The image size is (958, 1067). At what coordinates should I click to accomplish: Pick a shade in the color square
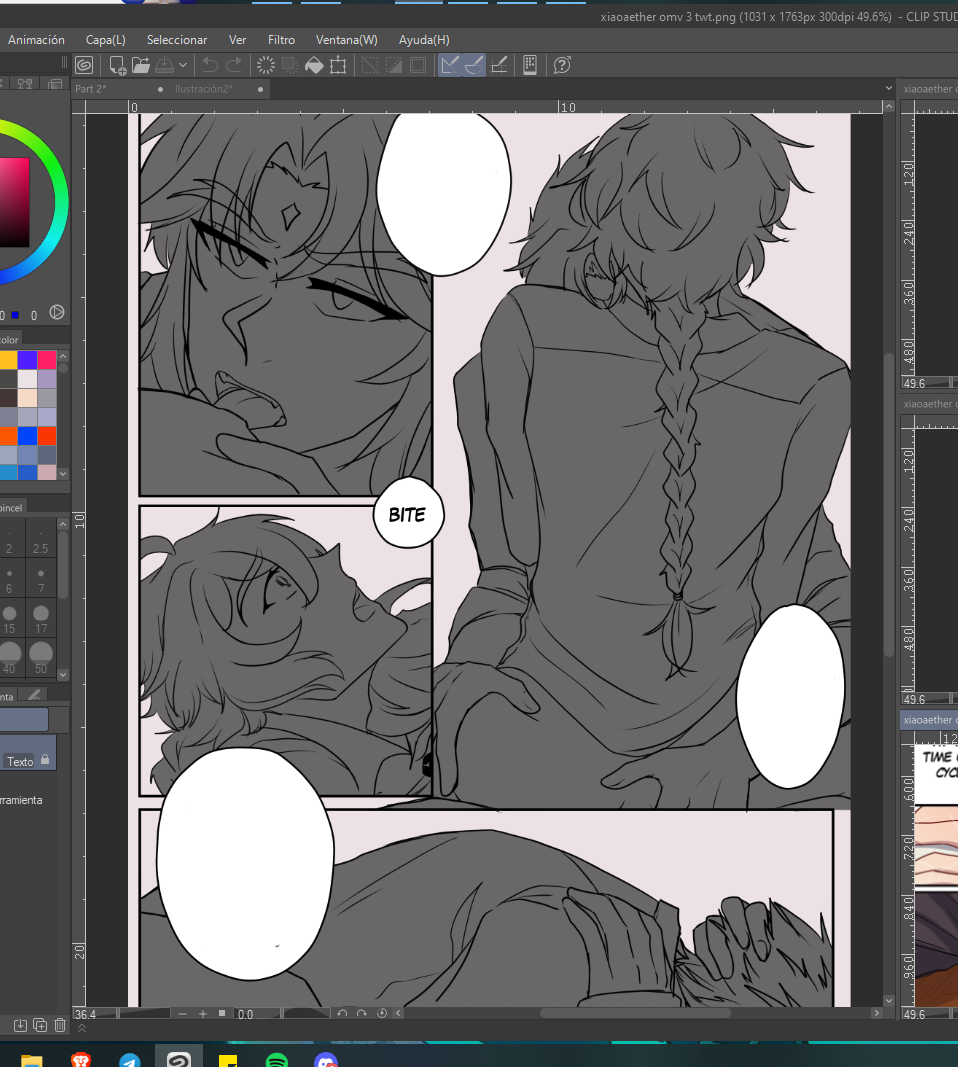pyautogui.click(x=14, y=202)
